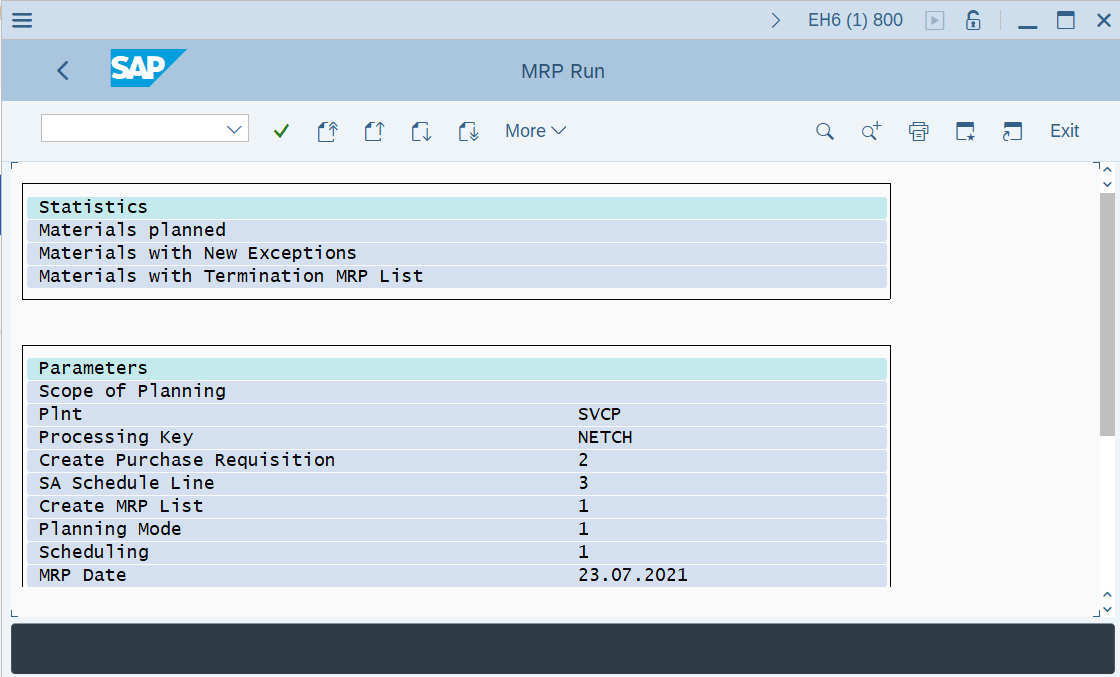
Task: Click the create shortcut icon
Action: 965,130
